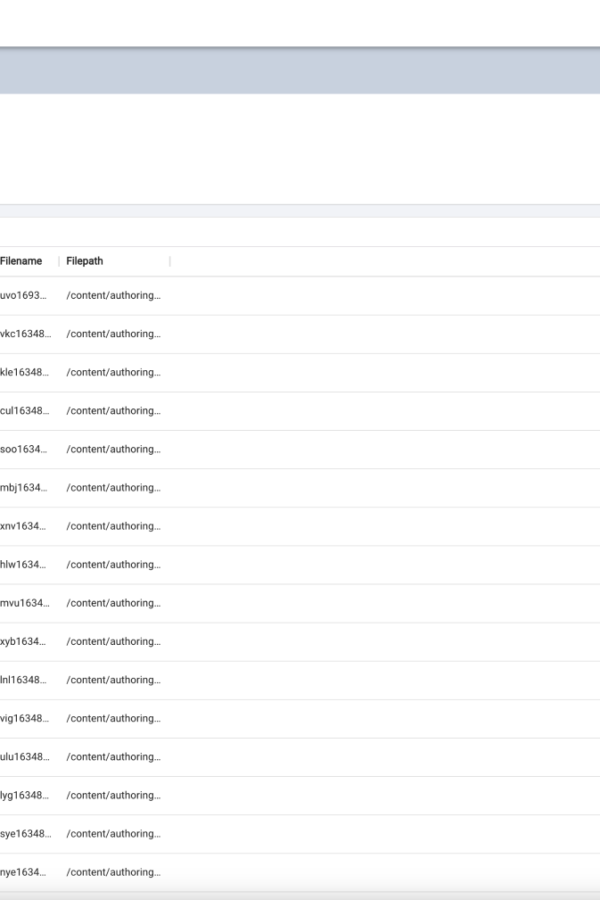Select the cul16348 filename entry
Image resolution: width=600 pixels, height=900 pixels.
[25, 411]
